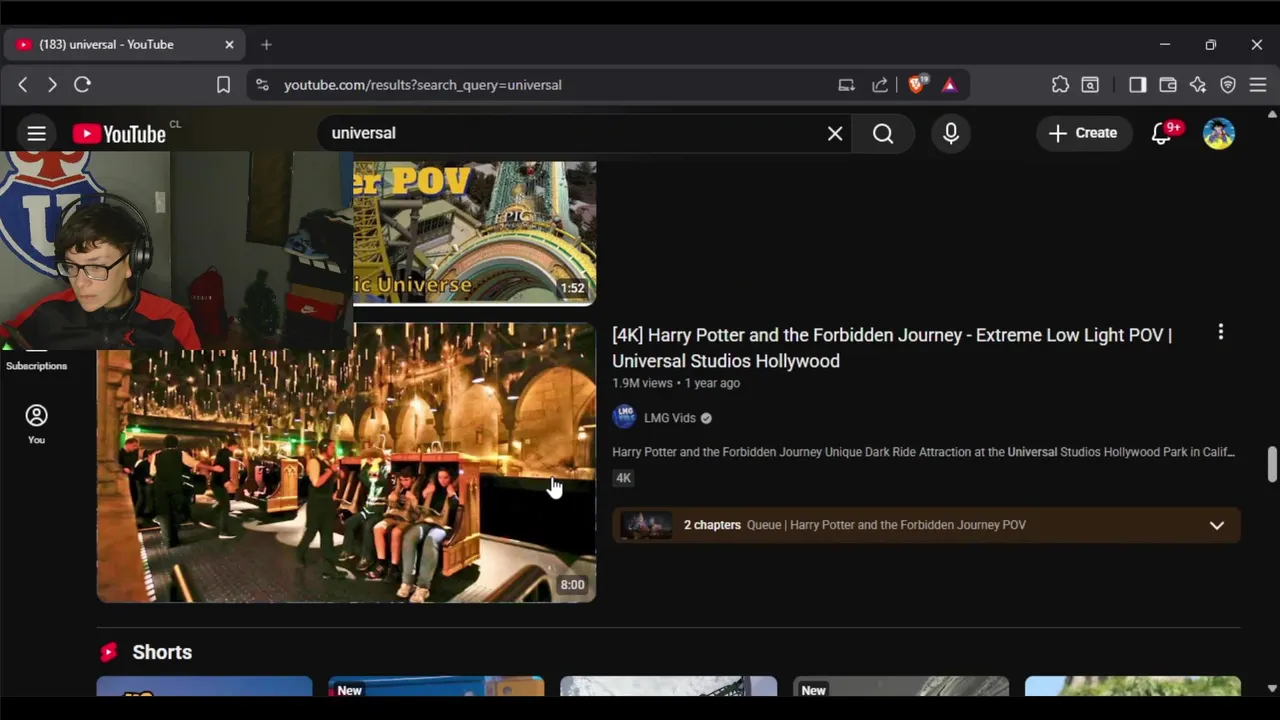This screenshot has height=720, width=1280.
Task: Click the scrollbar down arrow
Action: point(1272,688)
